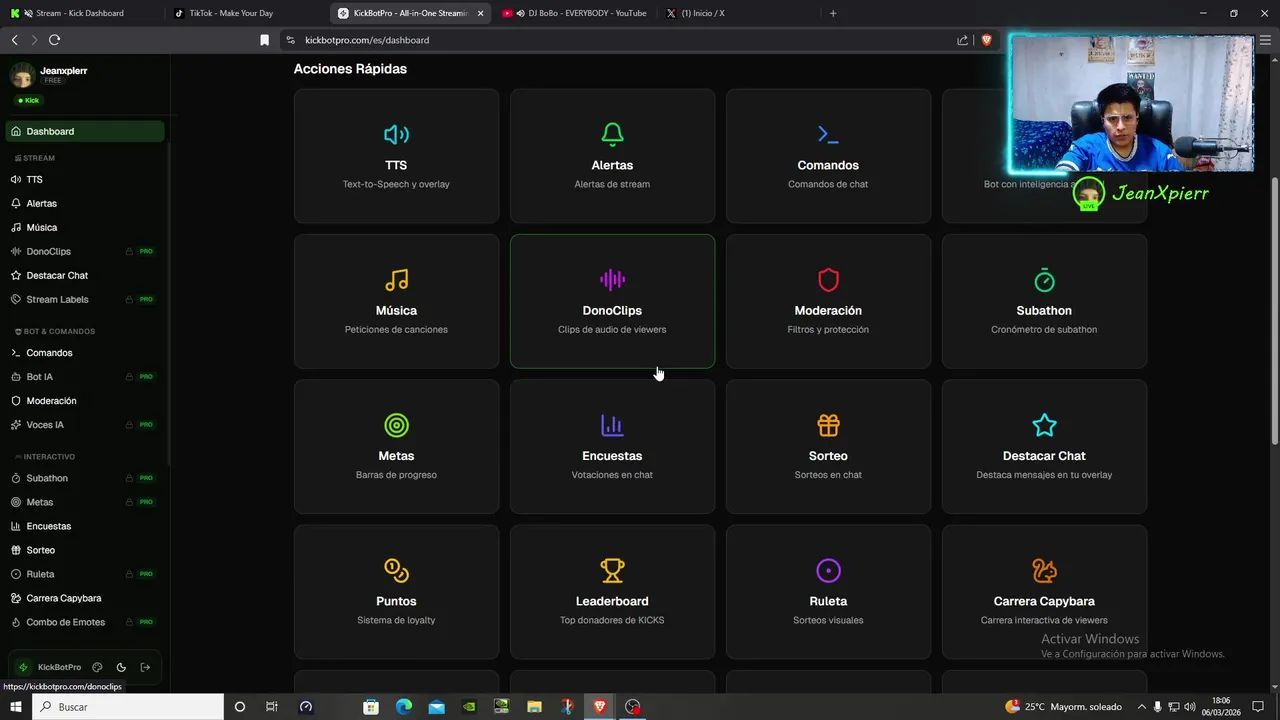Open Combo de Emotes in the sidebar
1280x720 pixels.
(x=85, y=622)
